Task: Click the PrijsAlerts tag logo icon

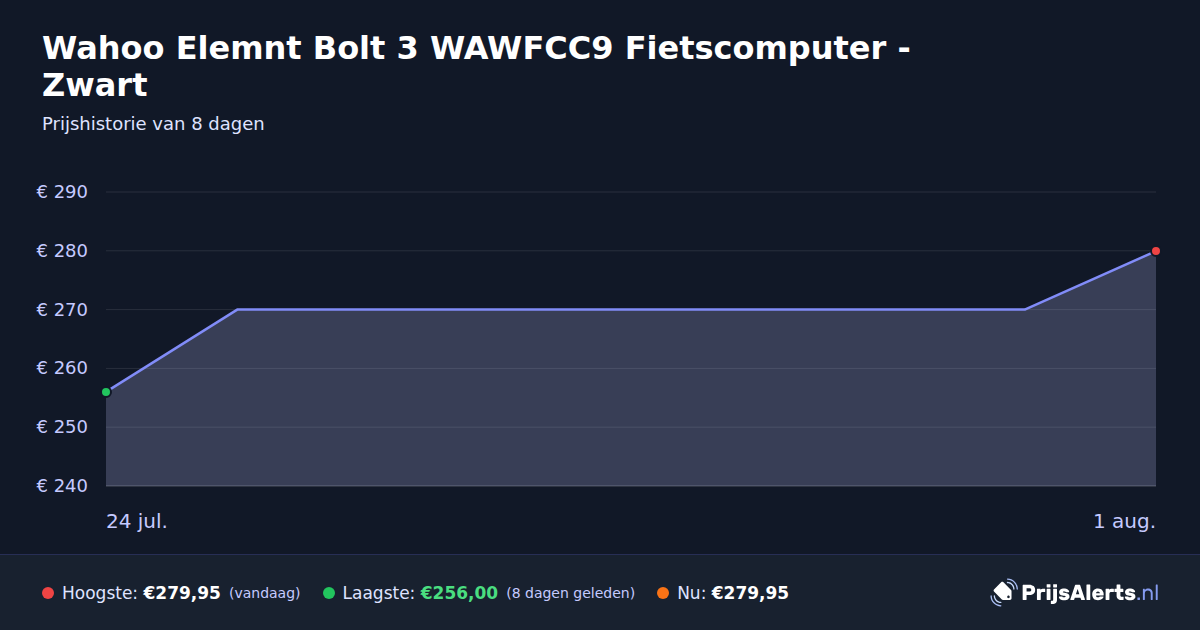Action: coord(1003,593)
